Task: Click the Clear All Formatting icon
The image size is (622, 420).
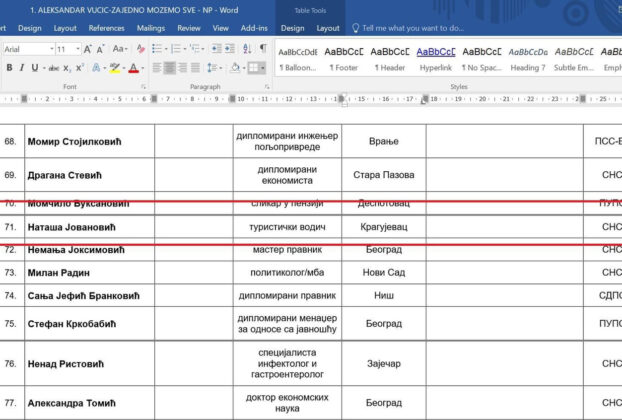Action: pyautogui.click(x=141, y=48)
